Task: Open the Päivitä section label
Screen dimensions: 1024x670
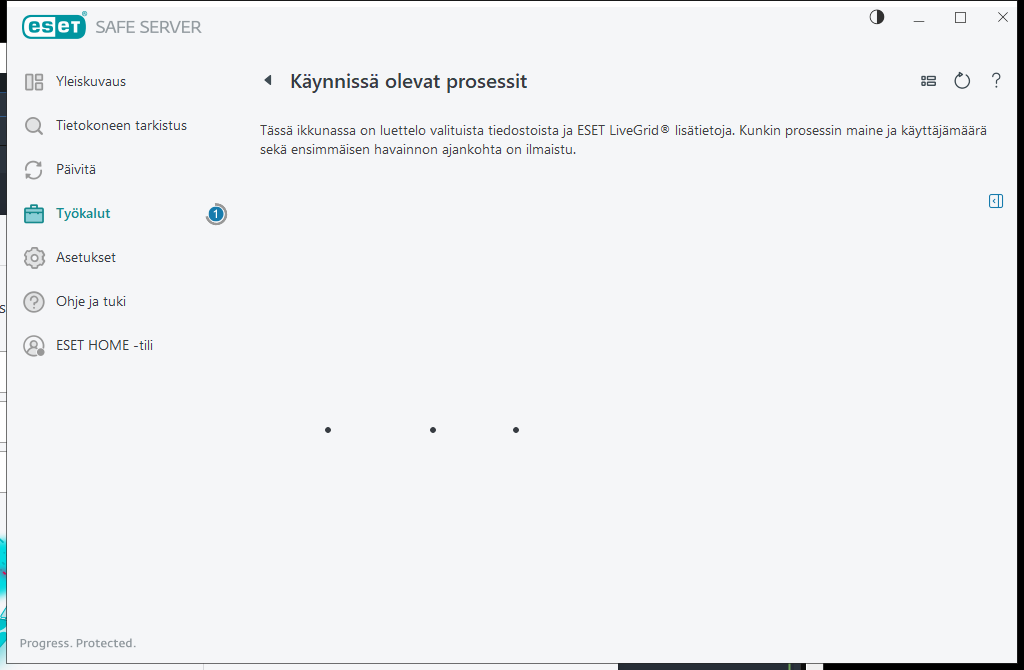Action: click(76, 169)
